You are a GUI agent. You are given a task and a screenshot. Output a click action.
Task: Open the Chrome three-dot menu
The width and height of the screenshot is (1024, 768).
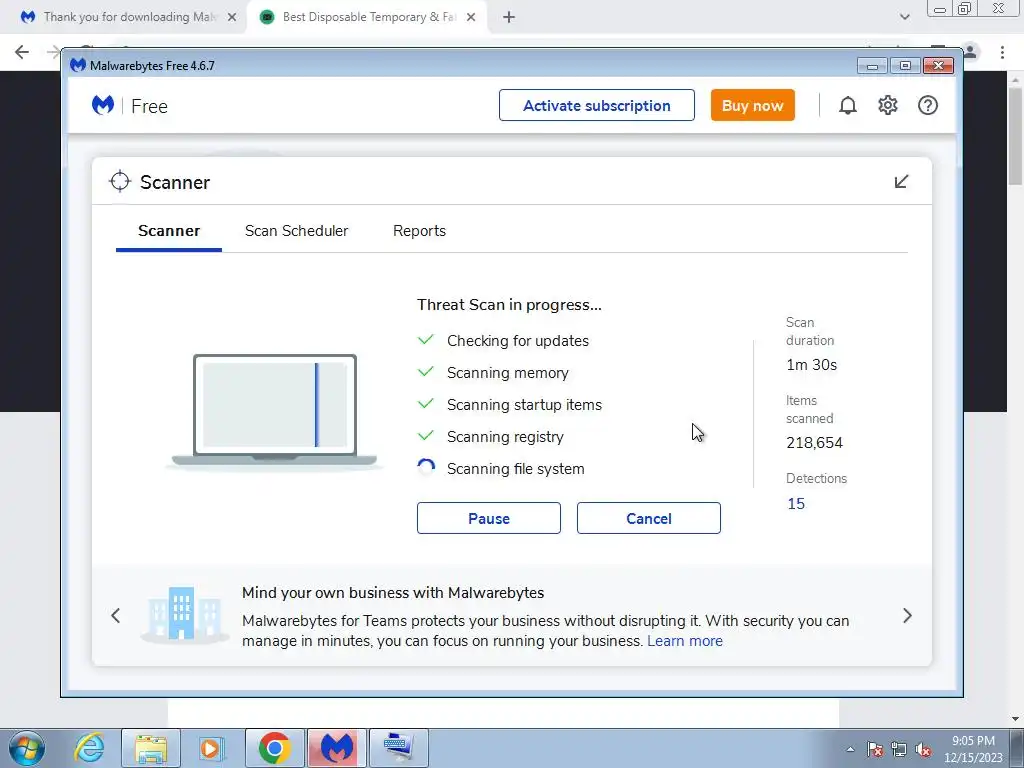tap(1002, 52)
